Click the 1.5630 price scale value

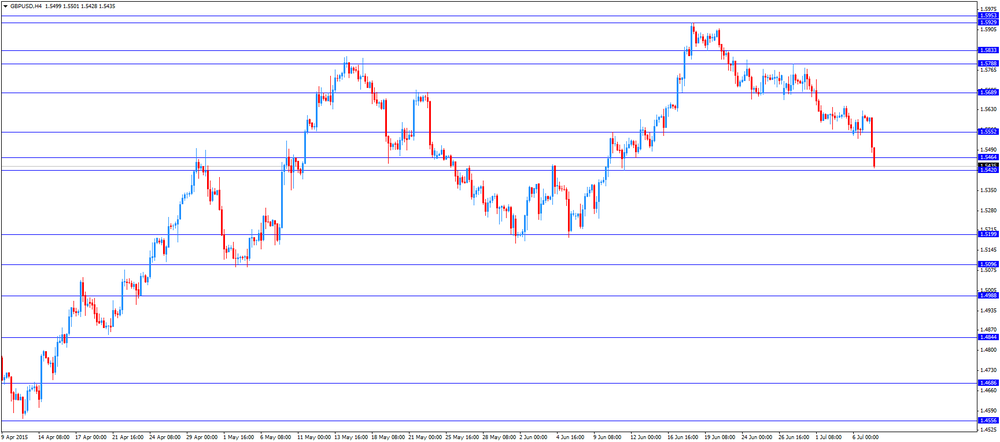click(989, 109)
